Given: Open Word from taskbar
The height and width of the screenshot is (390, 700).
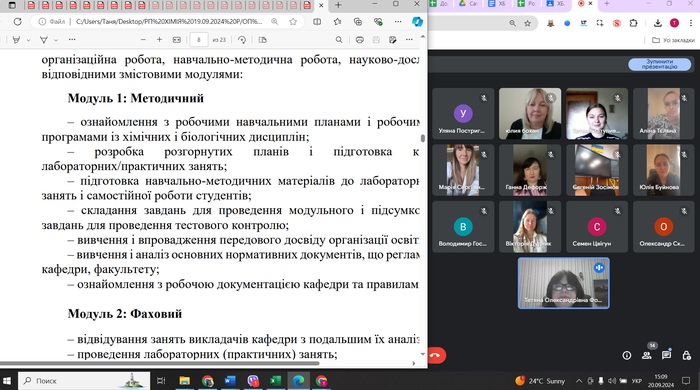Looking at the screenshot, I should click(229, 381).
